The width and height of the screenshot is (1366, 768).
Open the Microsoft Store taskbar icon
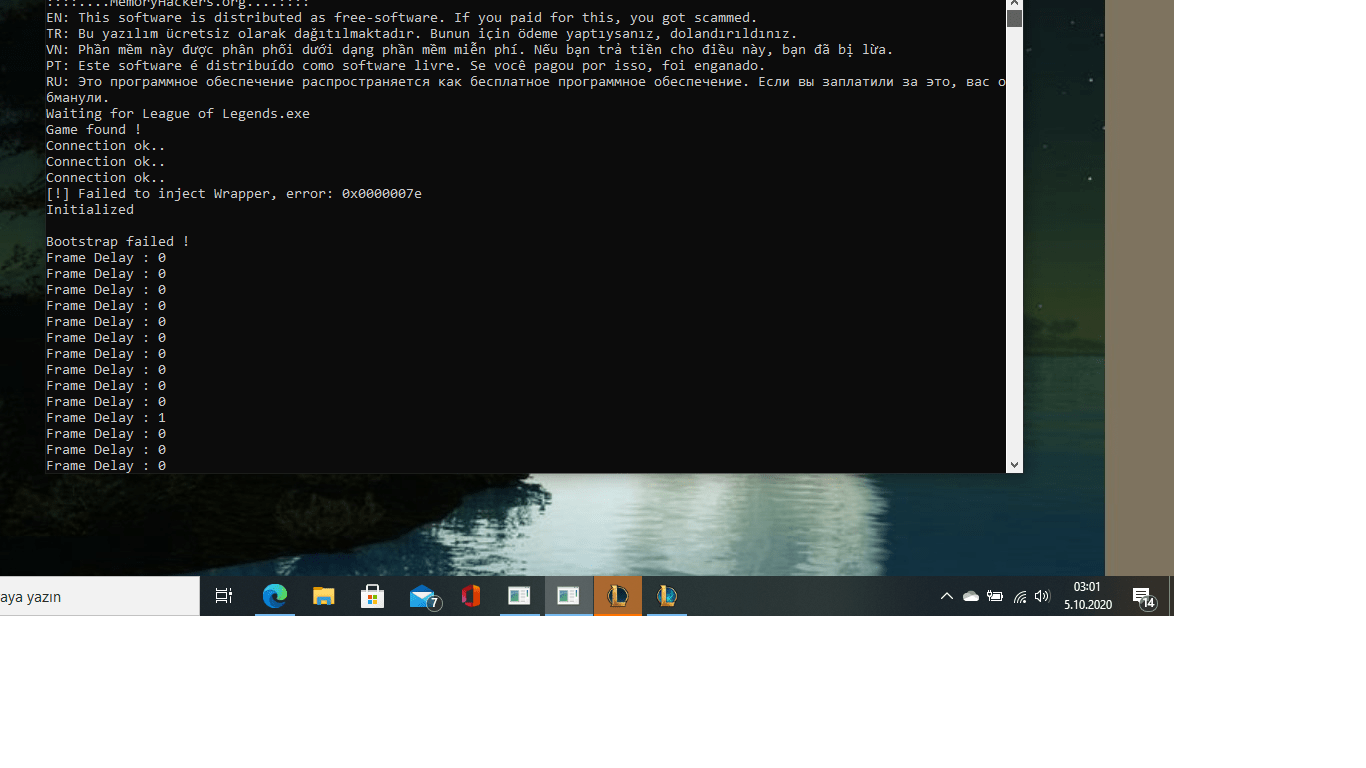pyautogui.click(x=373, y=596)
